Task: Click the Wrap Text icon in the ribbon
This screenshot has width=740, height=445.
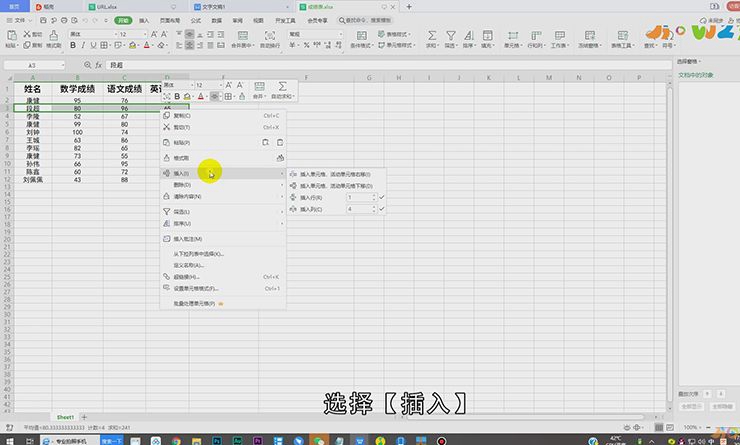Action: 269,35
